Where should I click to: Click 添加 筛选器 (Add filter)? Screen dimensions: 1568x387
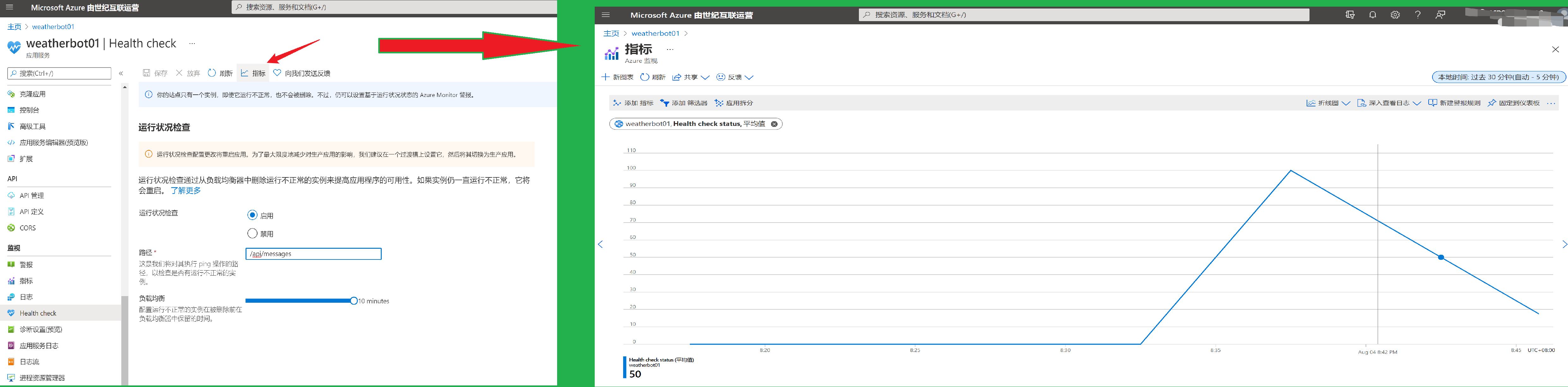[684, 103]
